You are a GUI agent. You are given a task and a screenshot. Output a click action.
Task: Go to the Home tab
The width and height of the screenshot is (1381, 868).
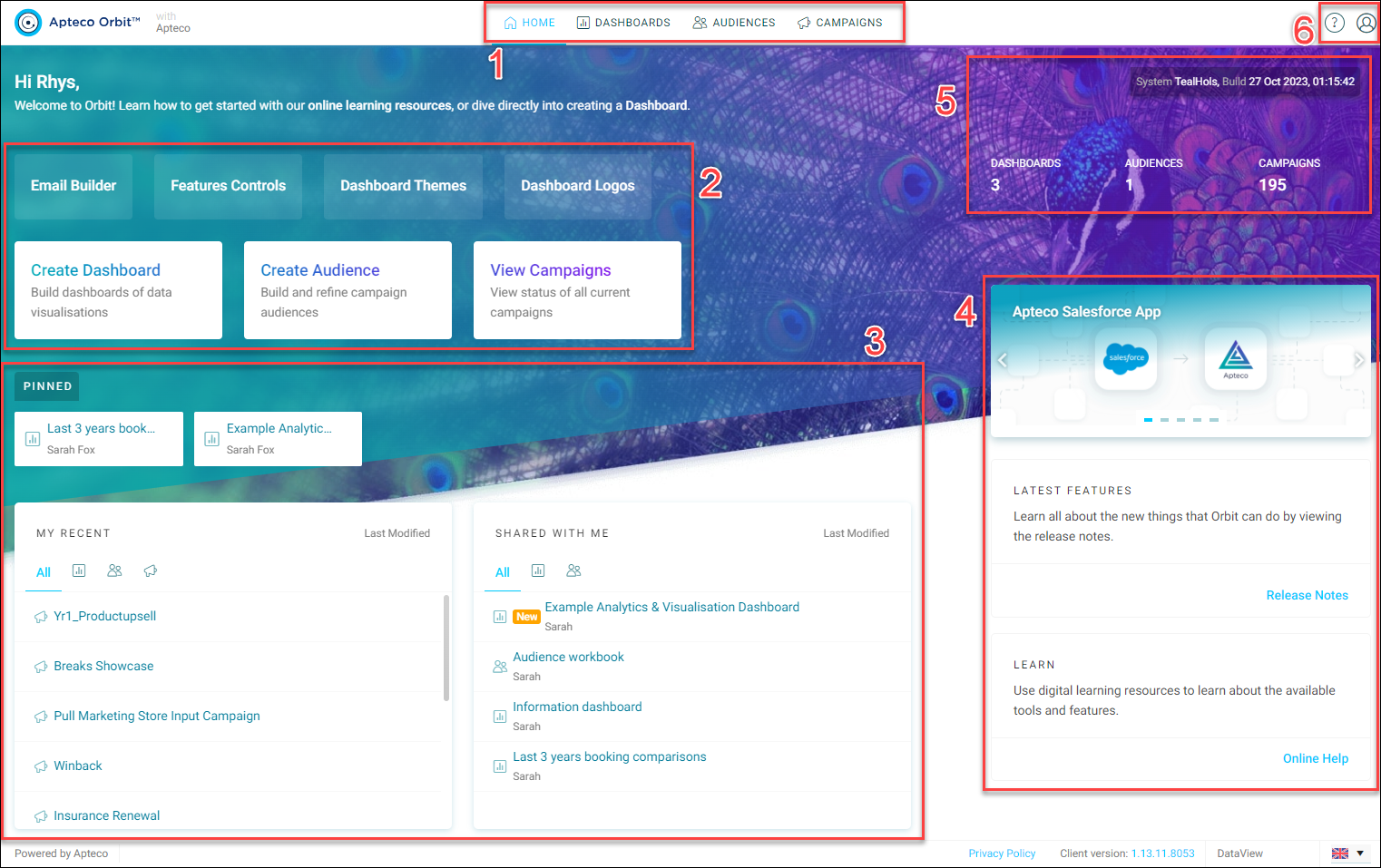[x=530, y=23]
